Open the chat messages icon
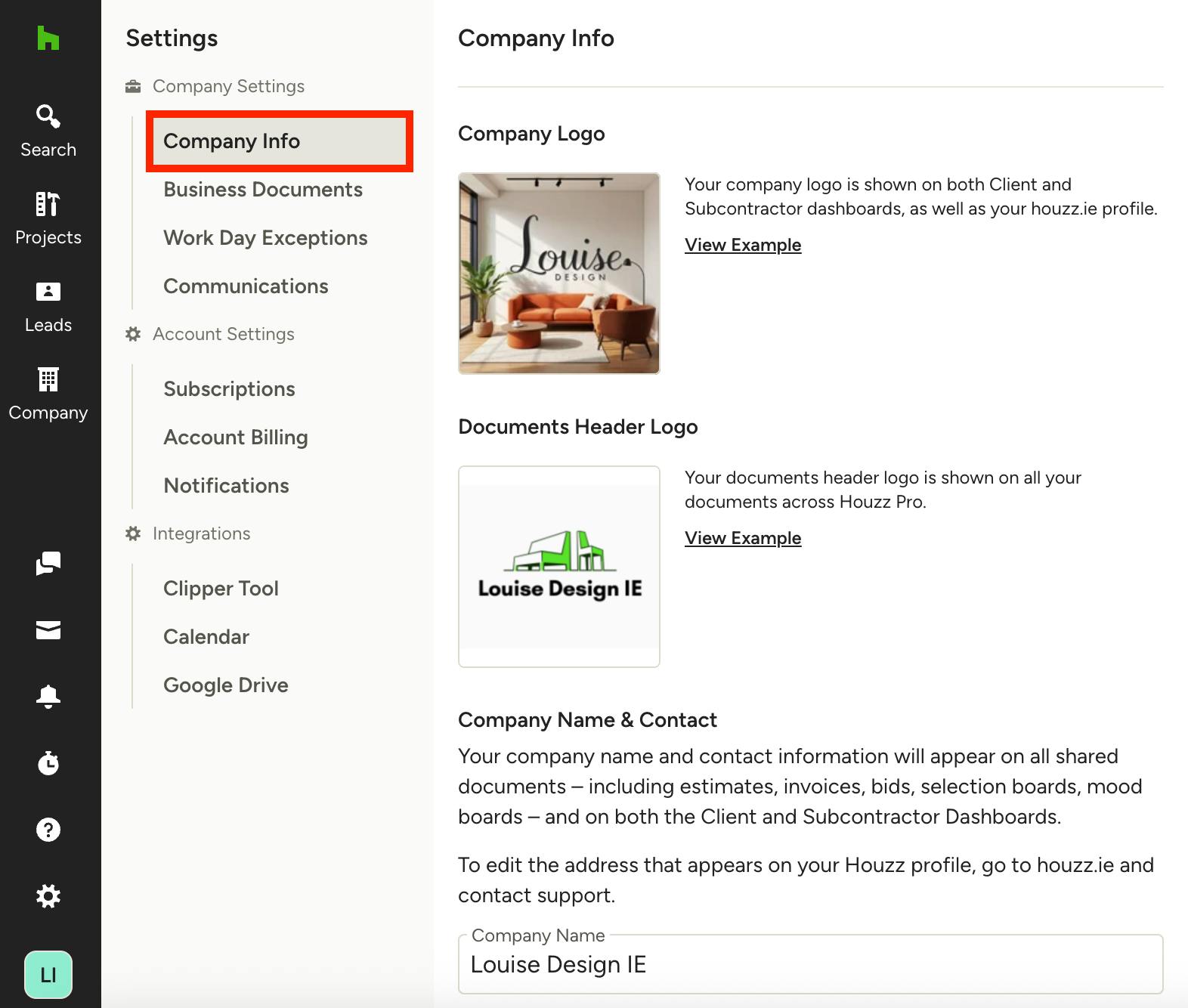 coord(48,564)
